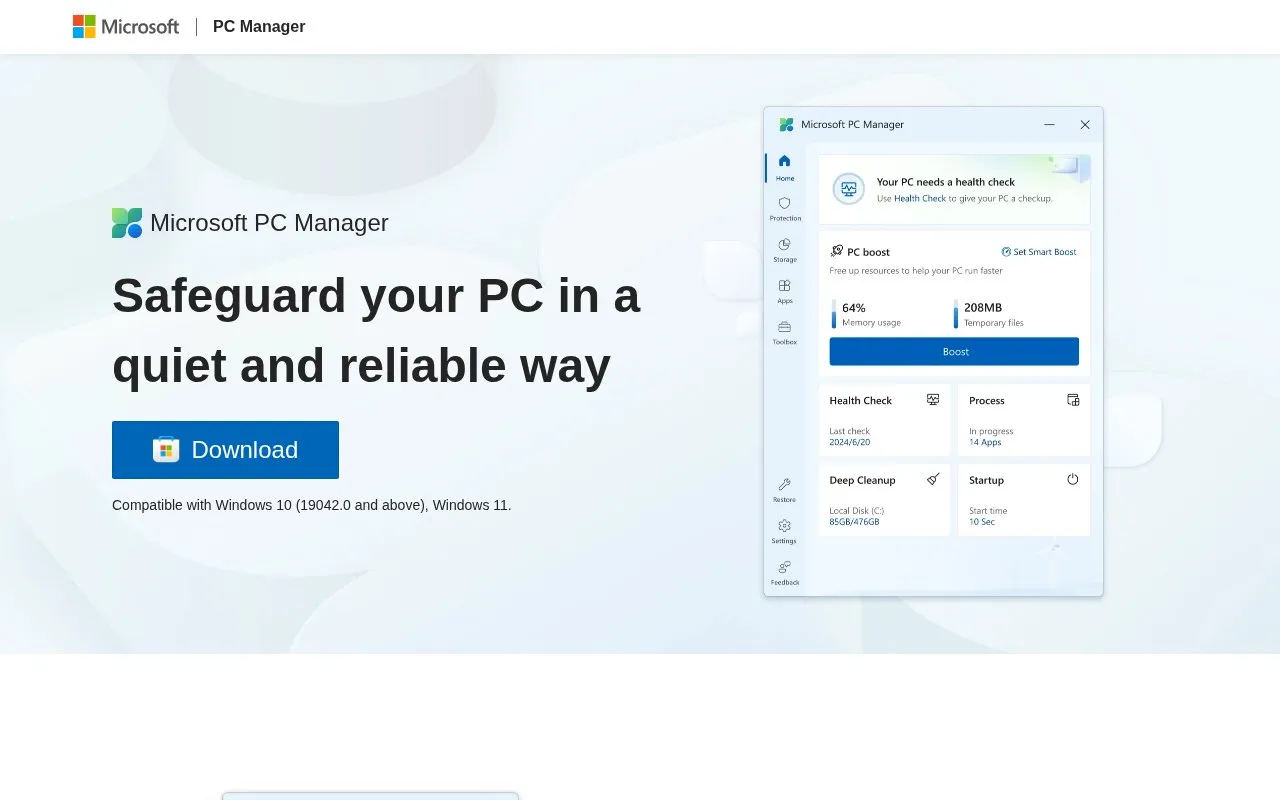Click the Boost button in PC Manager
The width and height of the screenshot is (1280, 800).
click(x=954, y=352)
